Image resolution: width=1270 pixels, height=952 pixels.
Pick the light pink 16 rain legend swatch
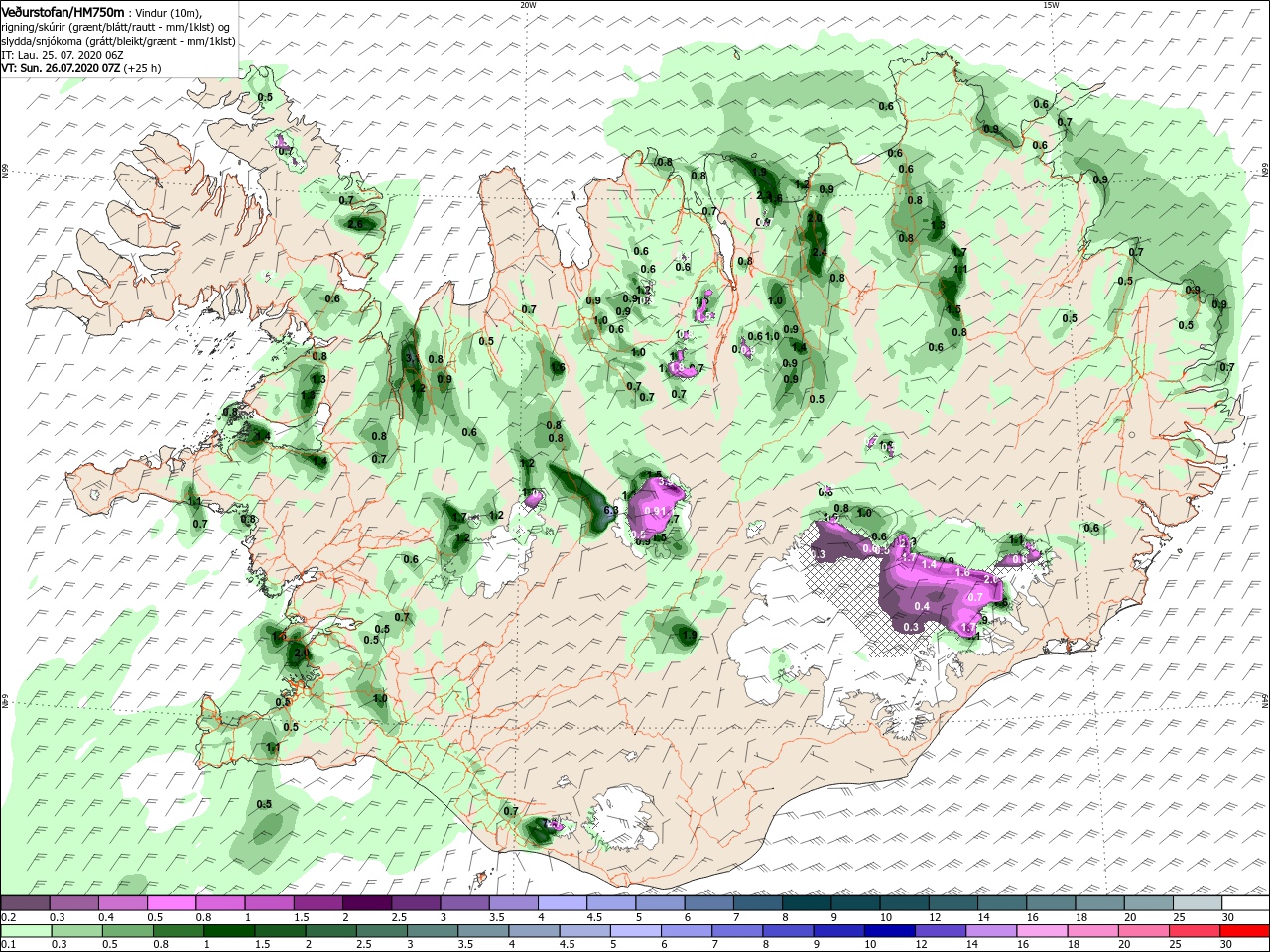coord(1042,931)
